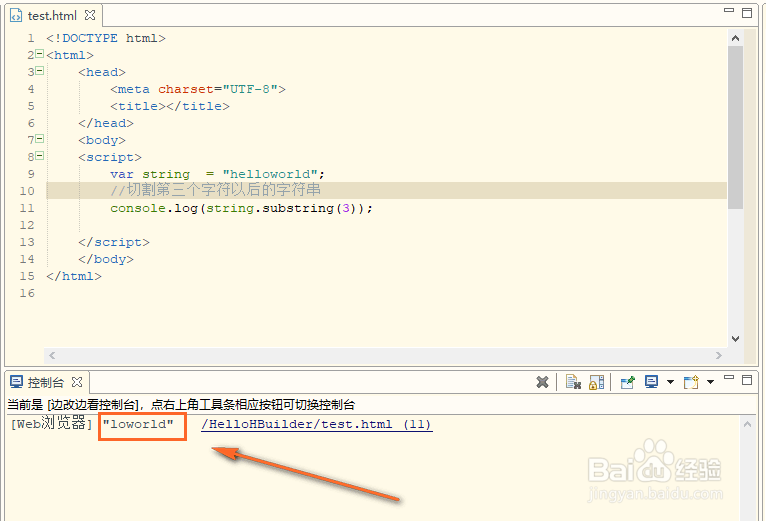The width and height of the screenshot is (766, 521).
Task: Select the 控制台 console tab
Action: coord(46,382)
